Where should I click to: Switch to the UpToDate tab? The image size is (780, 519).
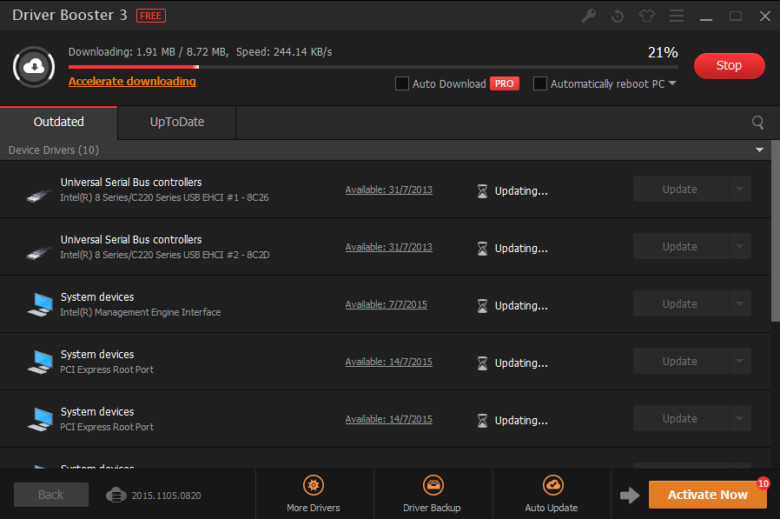point(177,122)
